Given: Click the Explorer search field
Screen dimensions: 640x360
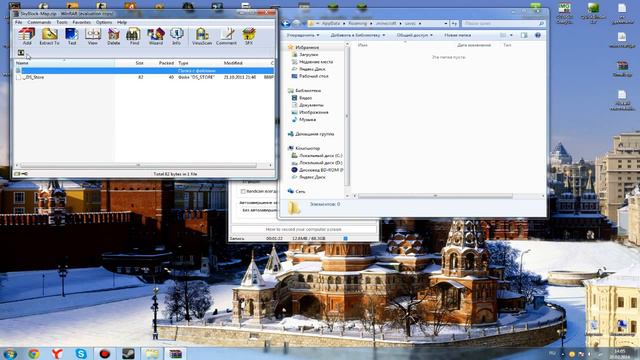Looking at the screenshot, I should (x=503, y=24).
